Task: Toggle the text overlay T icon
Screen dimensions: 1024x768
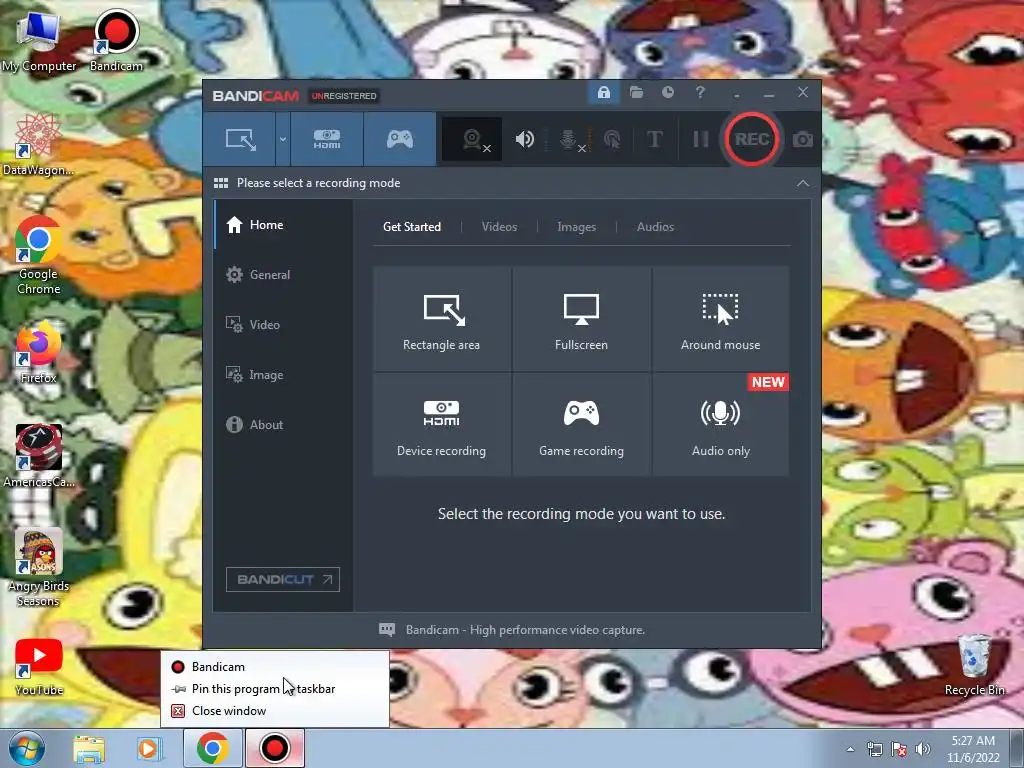Action: point(654,139)
